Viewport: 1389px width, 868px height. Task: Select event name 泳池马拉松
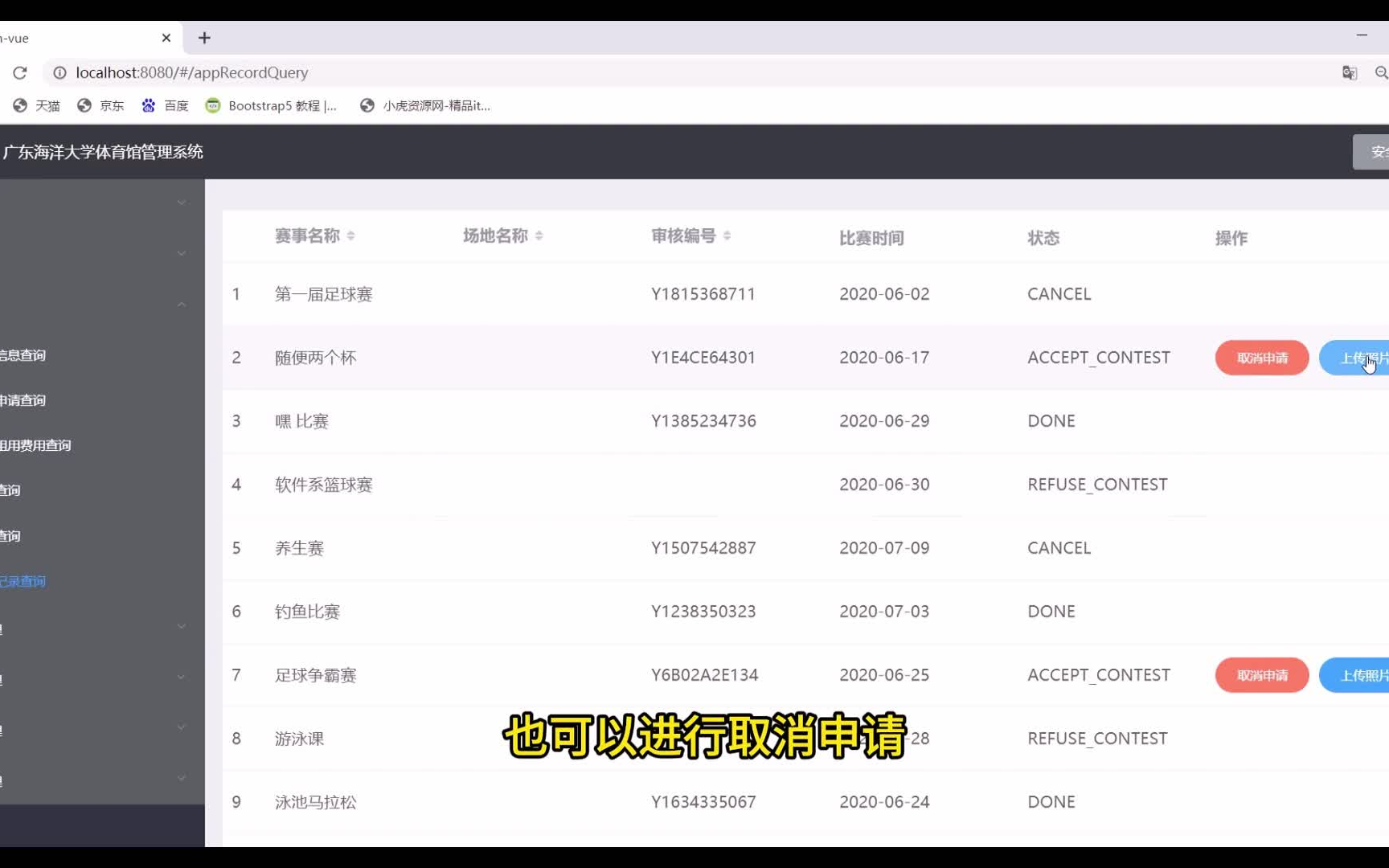click(316, 802)
